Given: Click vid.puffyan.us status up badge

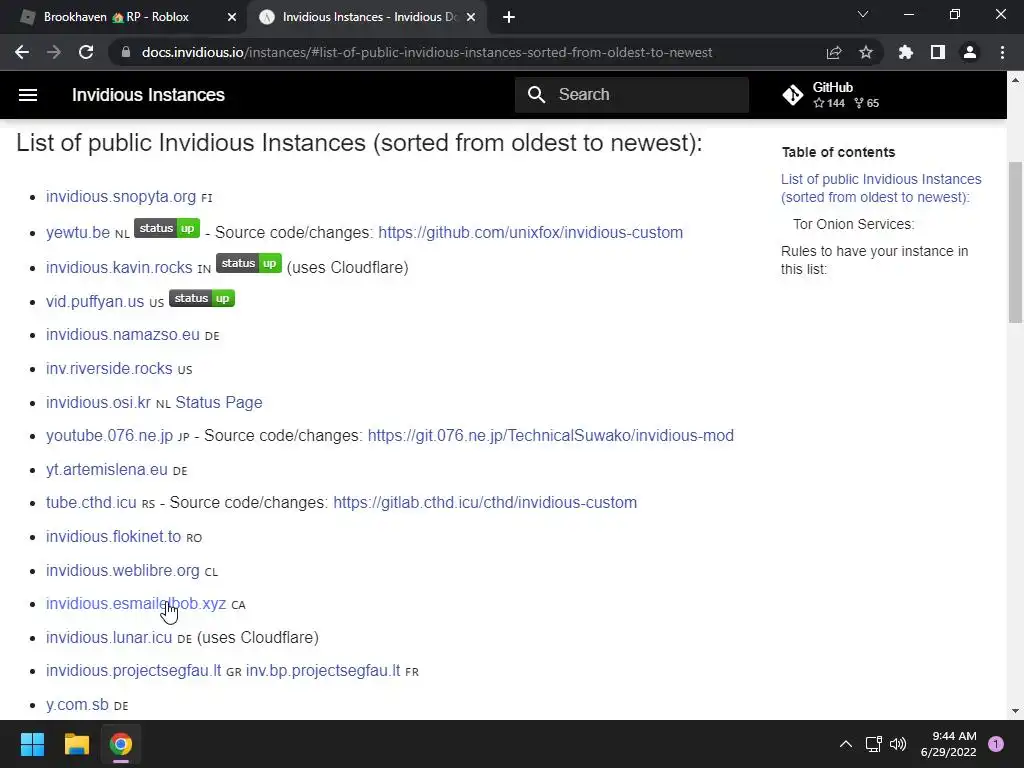Looking at the screenshot, I should 202,298.
